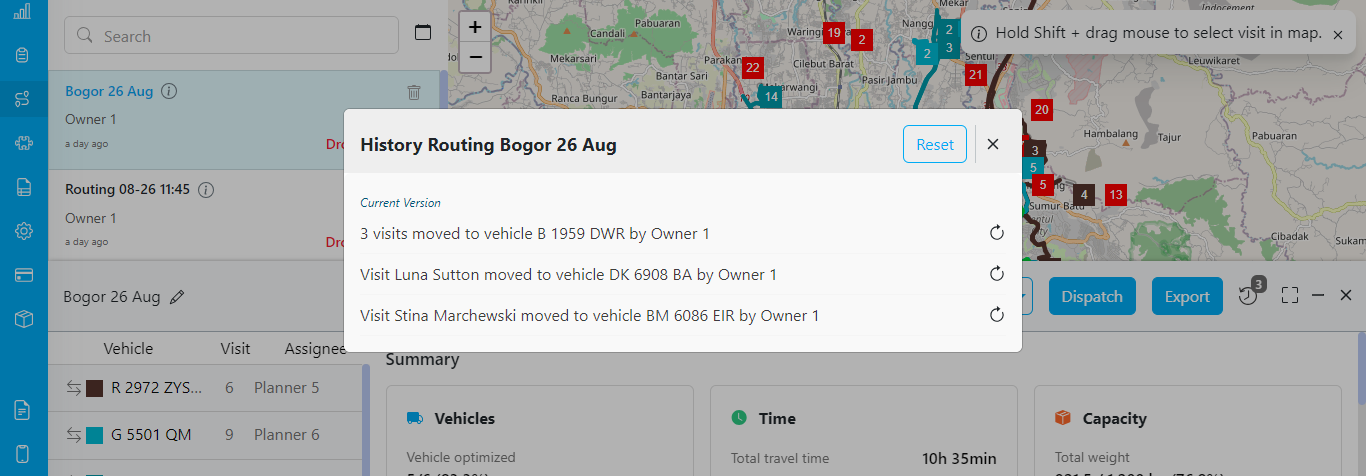Click the bar chart dashboard sidebar icon

[23, 12]
